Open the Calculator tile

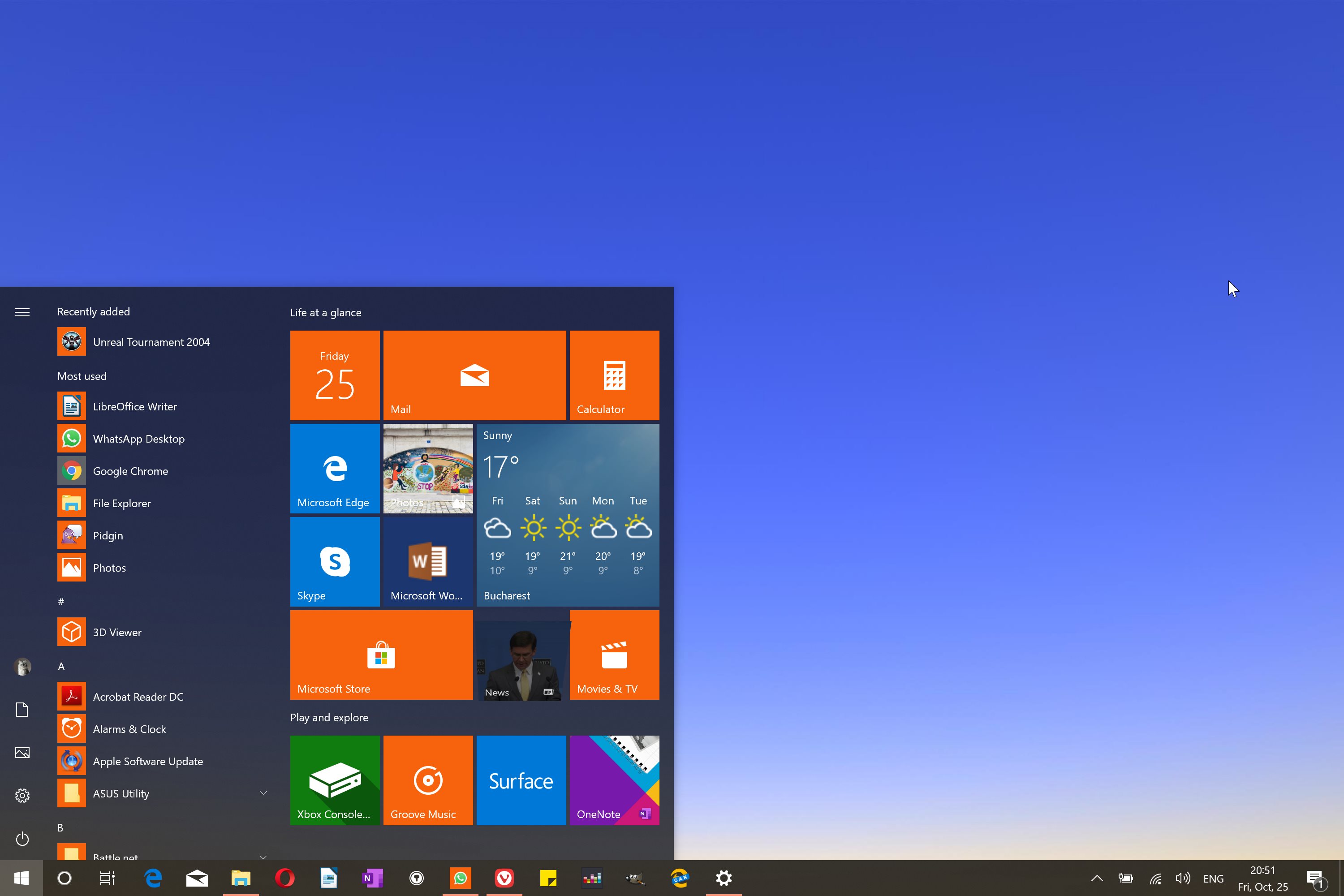[x=614, y=375]
